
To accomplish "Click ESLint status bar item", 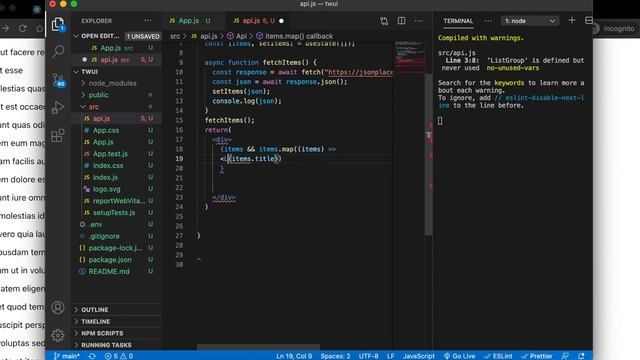I will point(498,356).
